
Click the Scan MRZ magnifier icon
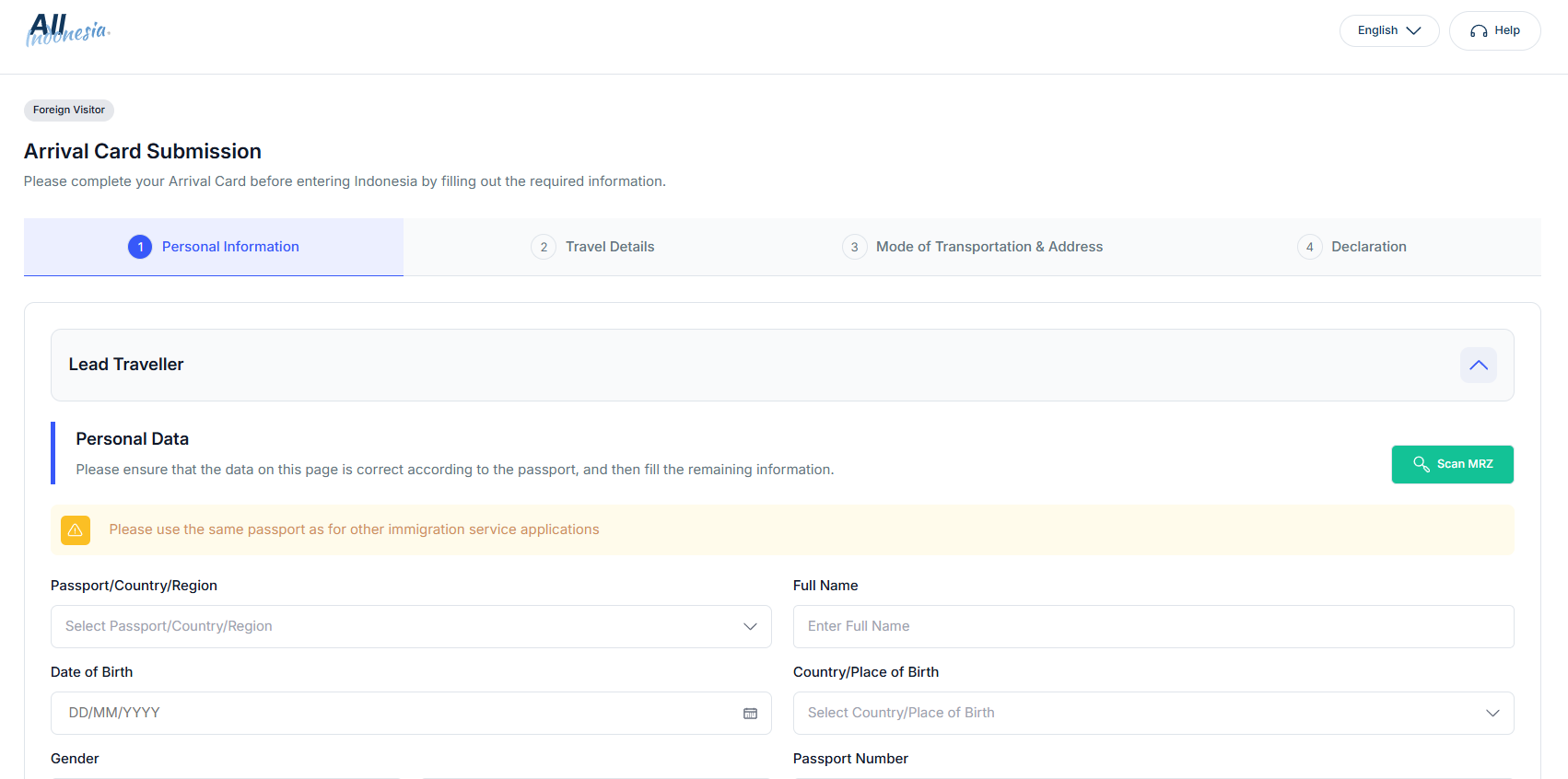tap(1422, 464)
